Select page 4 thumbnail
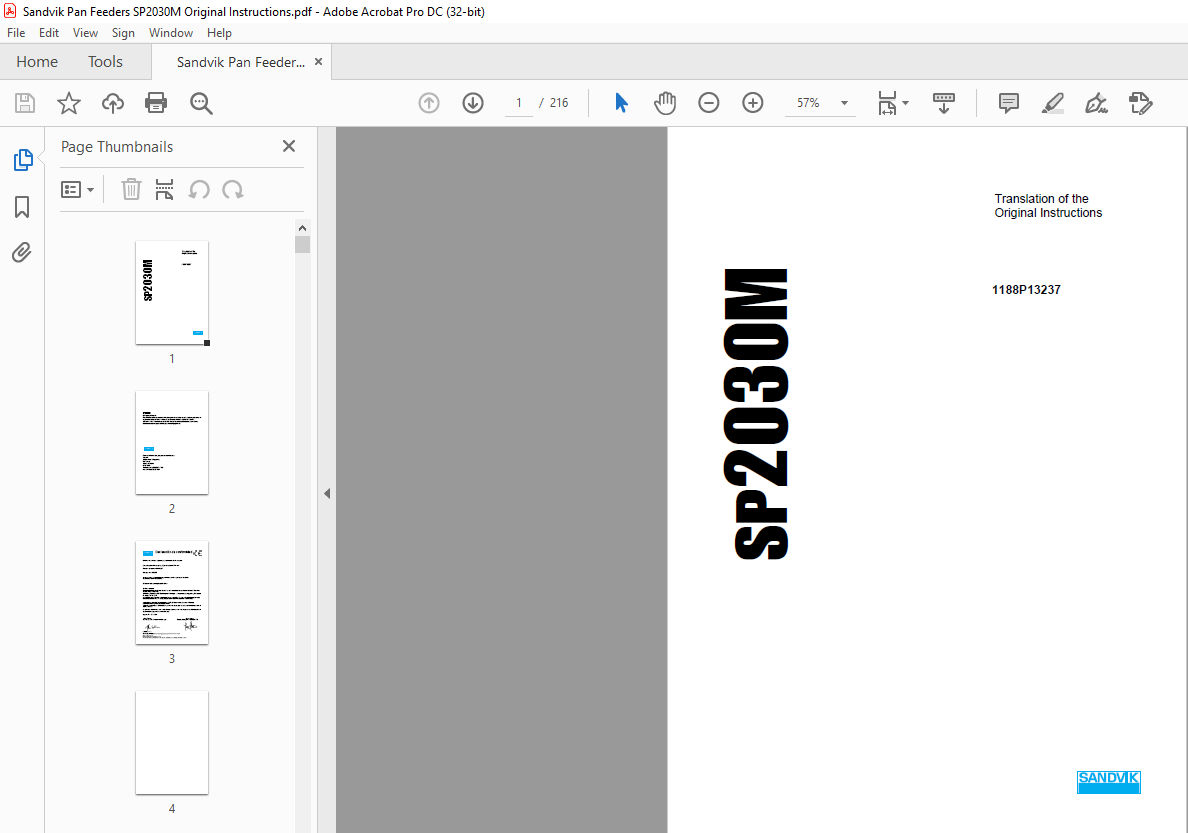This screenshot has width=1188, height=833. click(172, 743)
